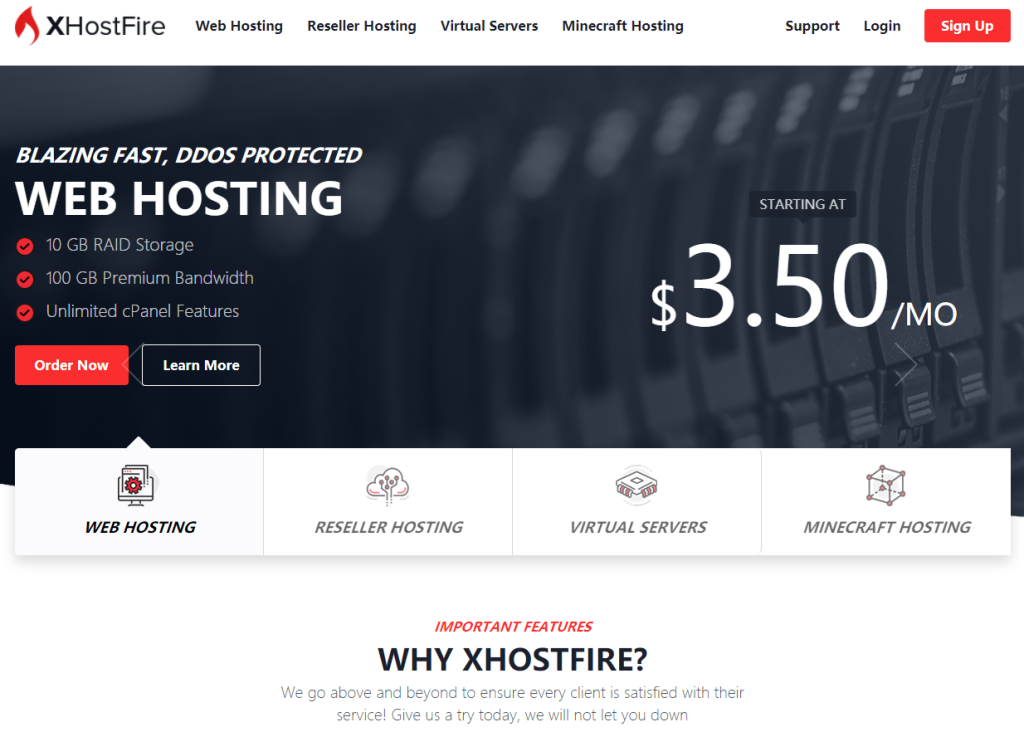This screenshot has height=732, width=1024.
Task: Click the Web Hosting monitor gear icon
Action: 136,485
